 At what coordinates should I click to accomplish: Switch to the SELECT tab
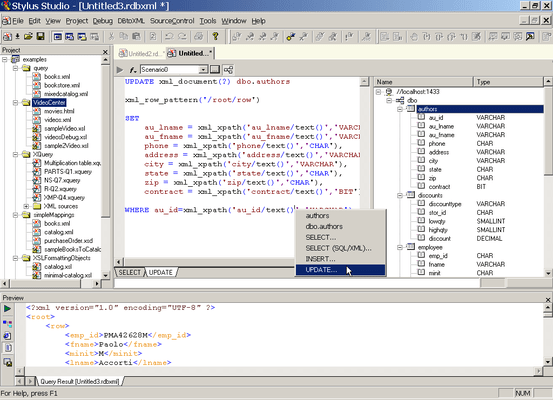(129, 272)
